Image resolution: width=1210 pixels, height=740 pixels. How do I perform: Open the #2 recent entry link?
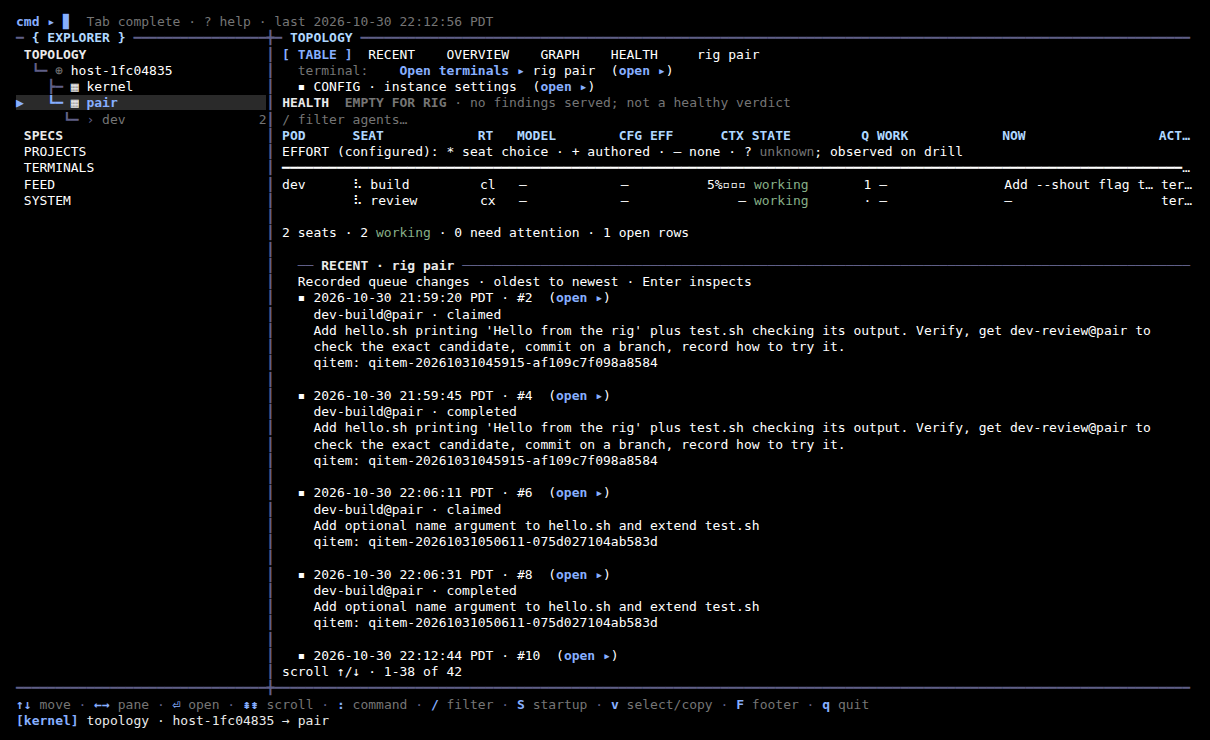click(x=579, y=298)
